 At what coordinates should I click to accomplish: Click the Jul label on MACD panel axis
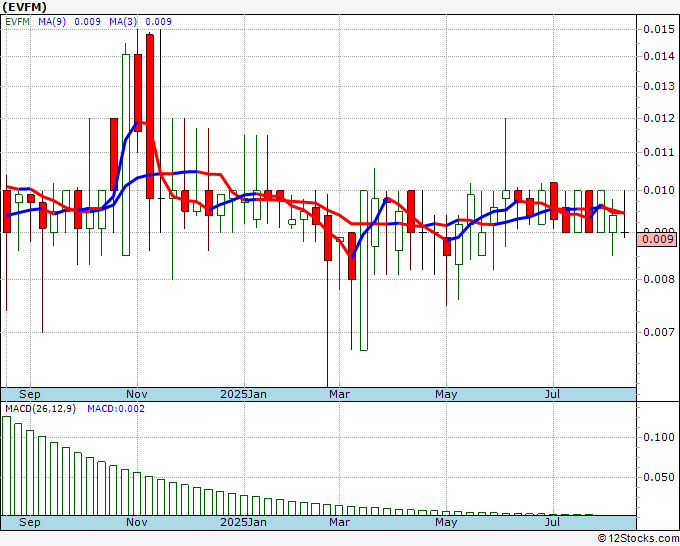coord(552,522)
